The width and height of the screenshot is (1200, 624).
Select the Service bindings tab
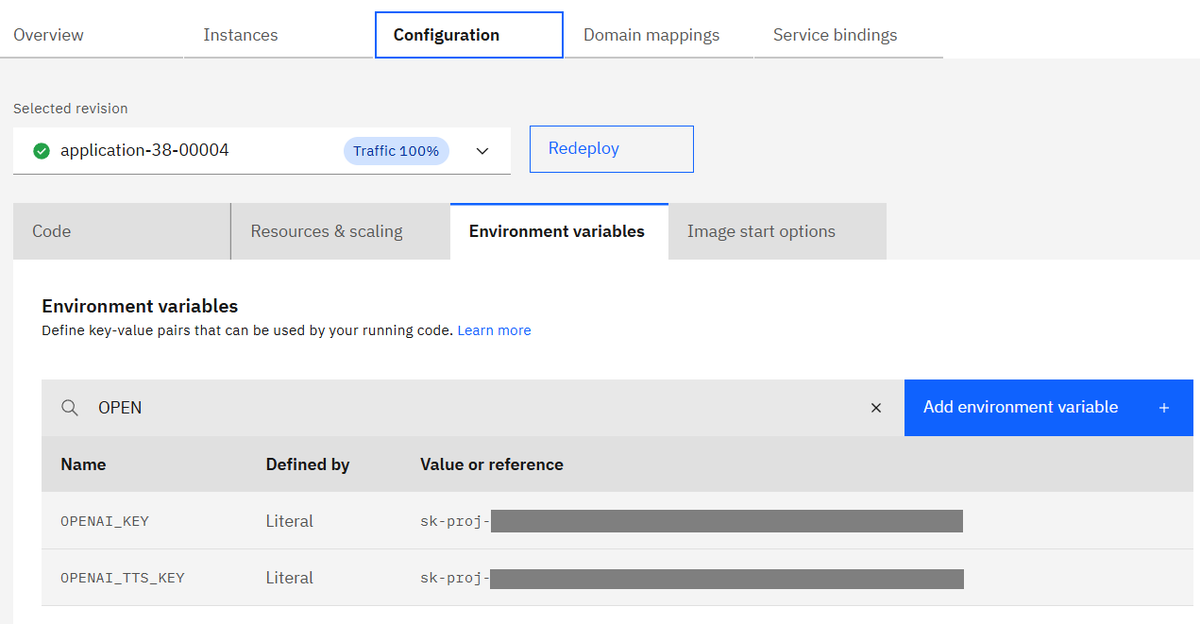(835, 34)
